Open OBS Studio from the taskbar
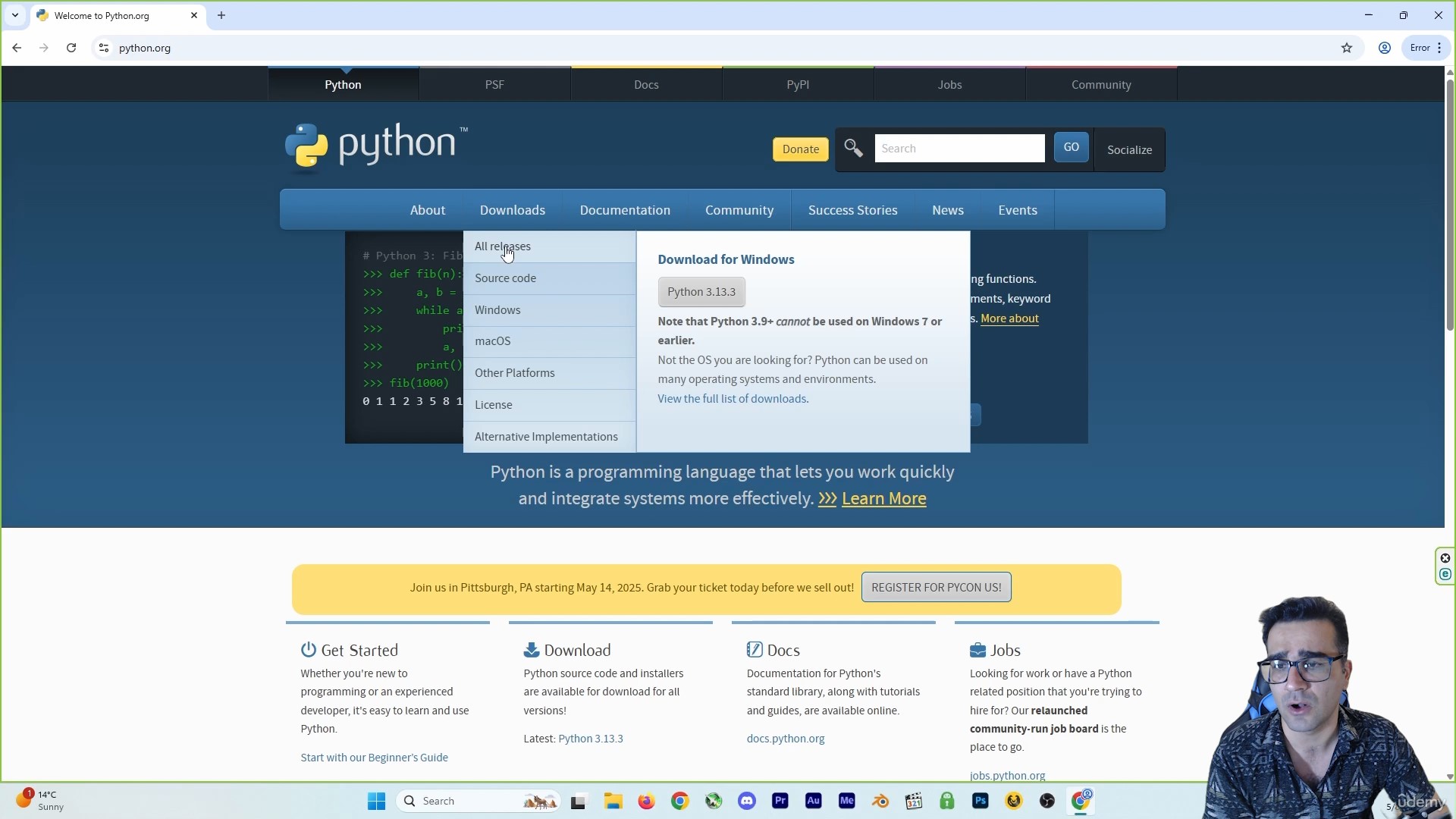The height and width of the screenshot is (819, 1456). coord(1047,801)
